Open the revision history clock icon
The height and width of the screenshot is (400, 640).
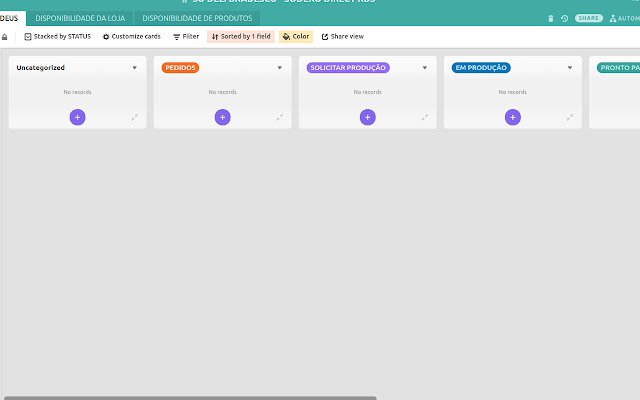(564, 18)
